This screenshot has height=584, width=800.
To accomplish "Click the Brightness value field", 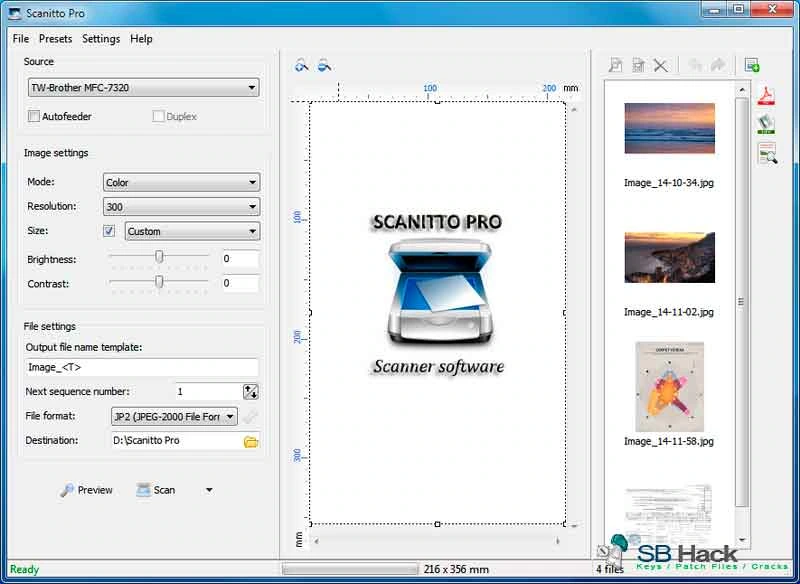I will (x=240, y=259).
